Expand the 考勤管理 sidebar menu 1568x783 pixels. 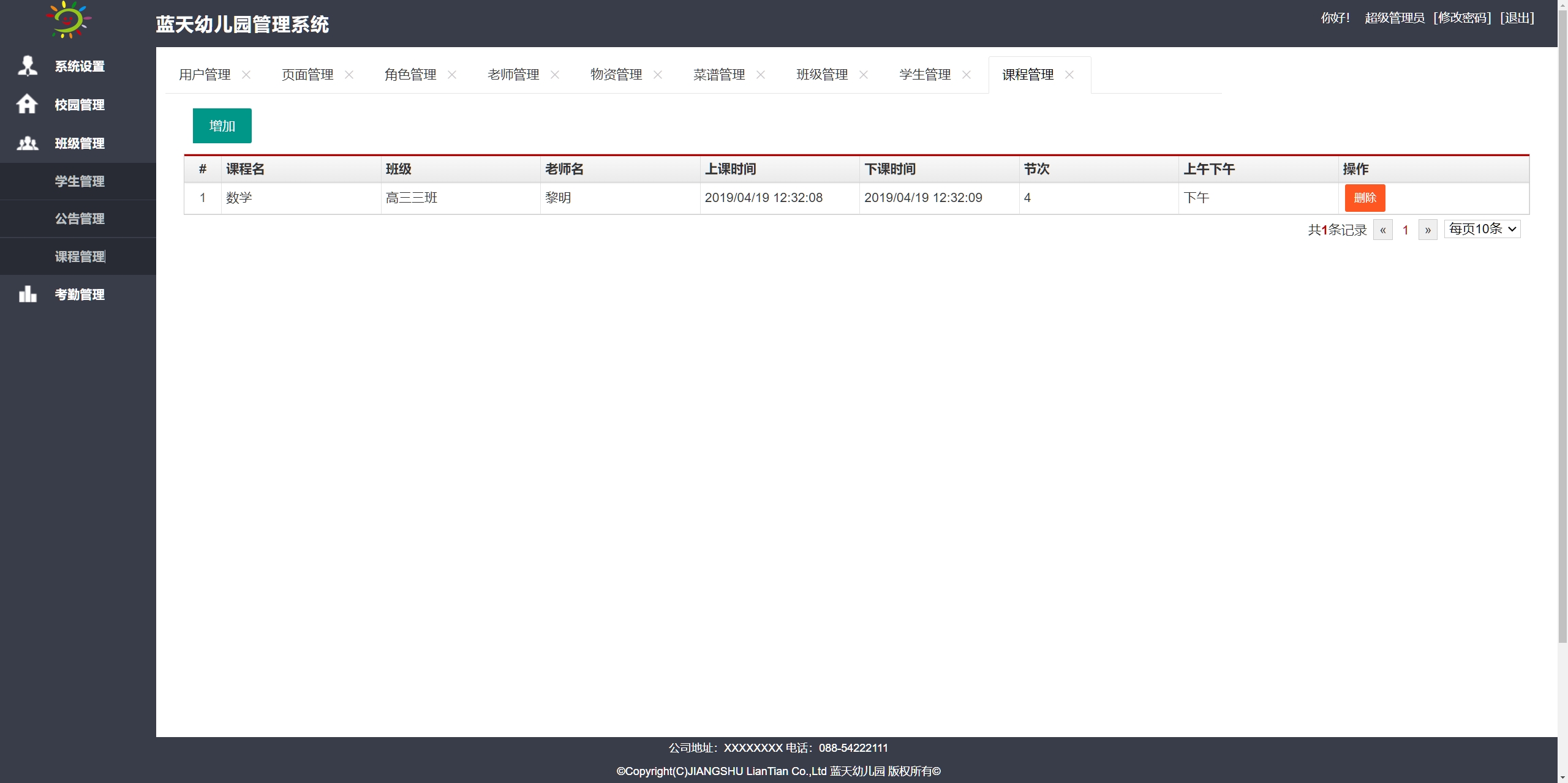(78, 294)
